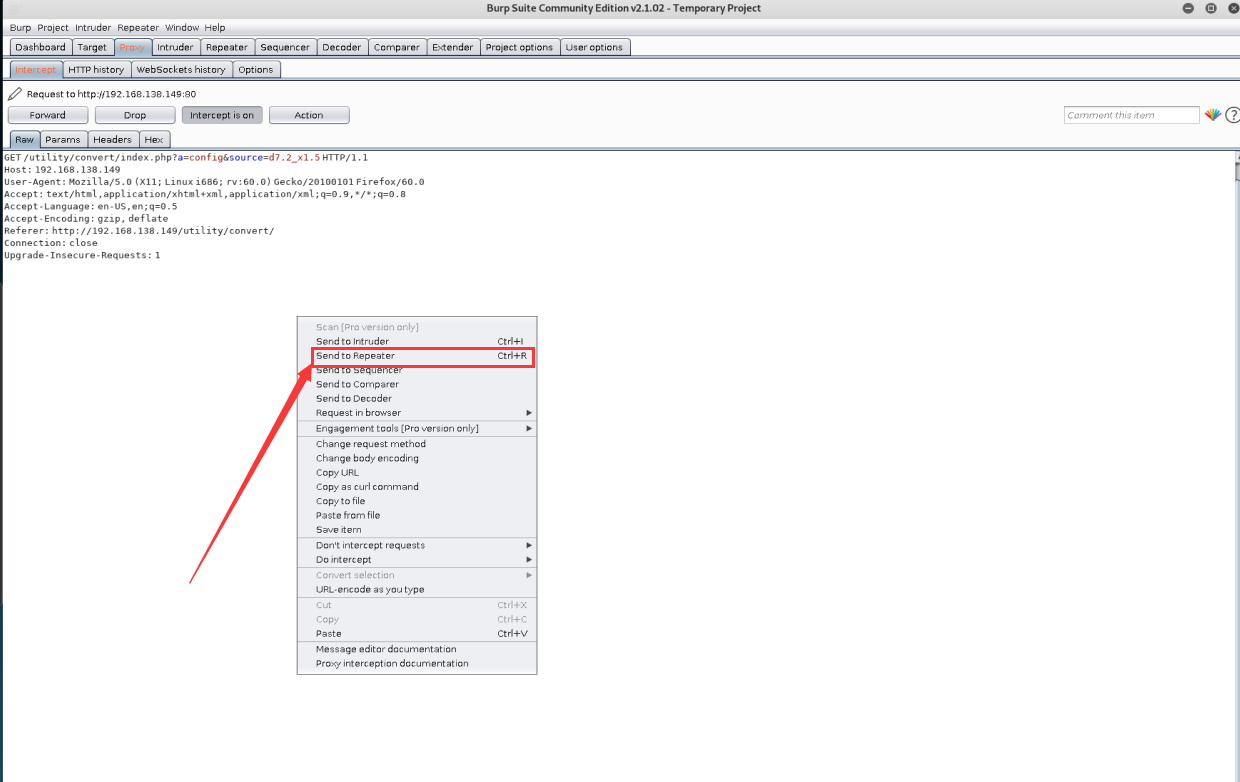Open the highlight color picker icon
The height and width of the screenshot is (782, 1240).
[1212, 115]
